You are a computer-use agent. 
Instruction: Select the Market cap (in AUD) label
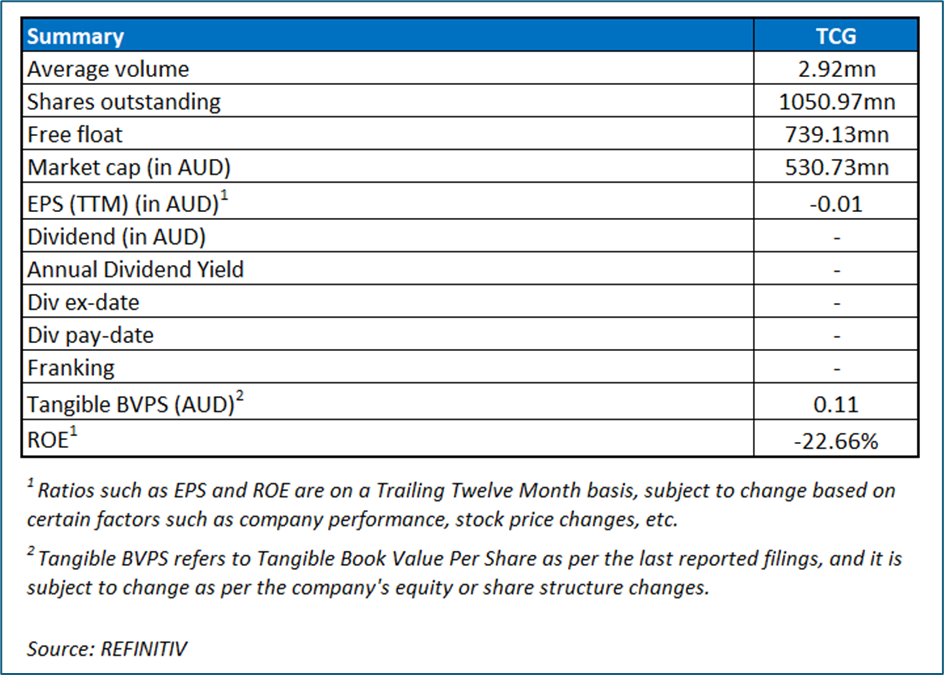click(122, 168)
